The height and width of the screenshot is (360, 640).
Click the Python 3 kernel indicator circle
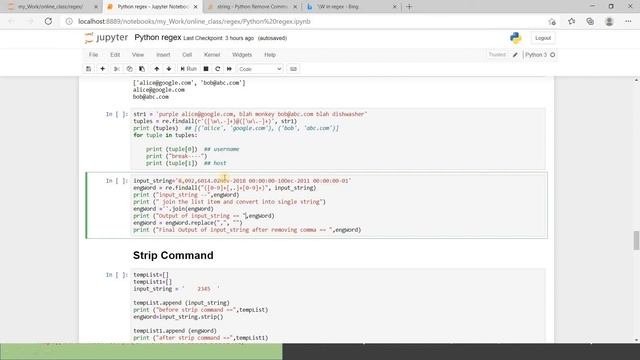[553, 55]
